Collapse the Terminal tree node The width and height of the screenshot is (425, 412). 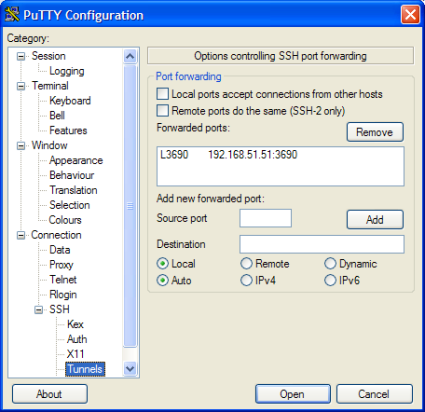pyautogui.click(x=21, y=86)
